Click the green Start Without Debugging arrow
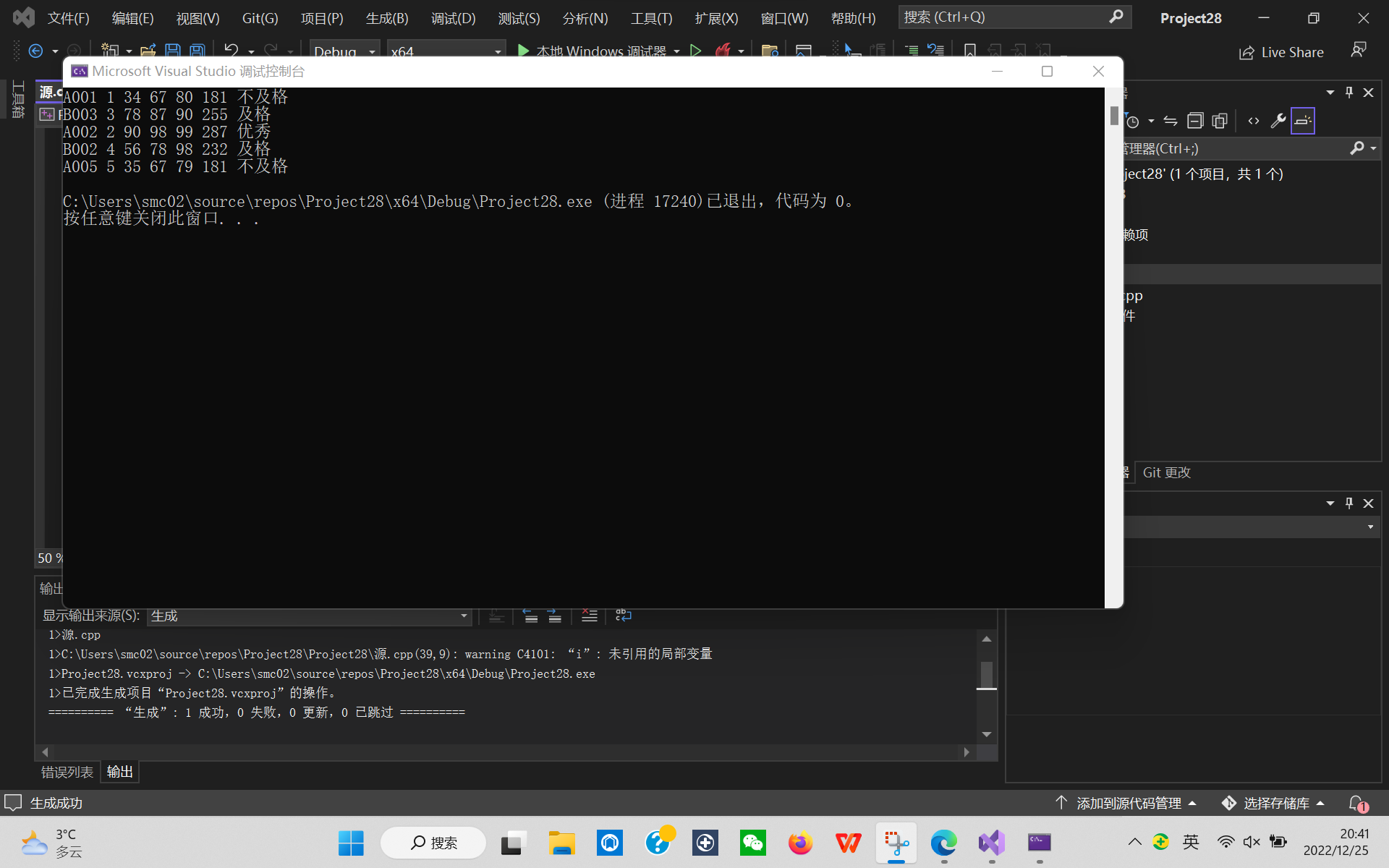 click(x=695, y=51)
